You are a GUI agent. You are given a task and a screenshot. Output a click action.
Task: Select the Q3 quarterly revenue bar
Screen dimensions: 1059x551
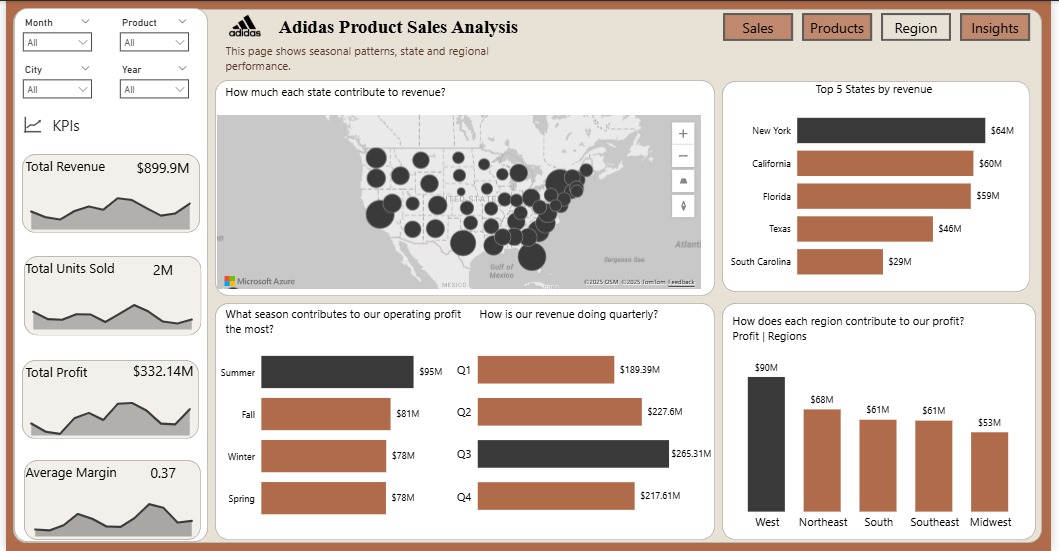pos(573,454)
